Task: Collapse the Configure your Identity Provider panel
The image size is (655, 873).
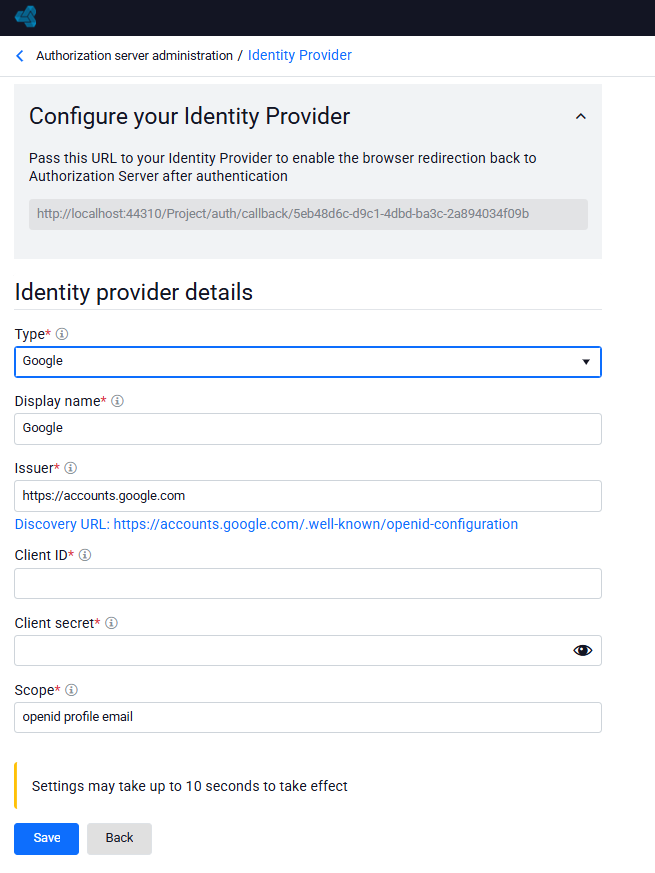Action: (x=580, y=116)
